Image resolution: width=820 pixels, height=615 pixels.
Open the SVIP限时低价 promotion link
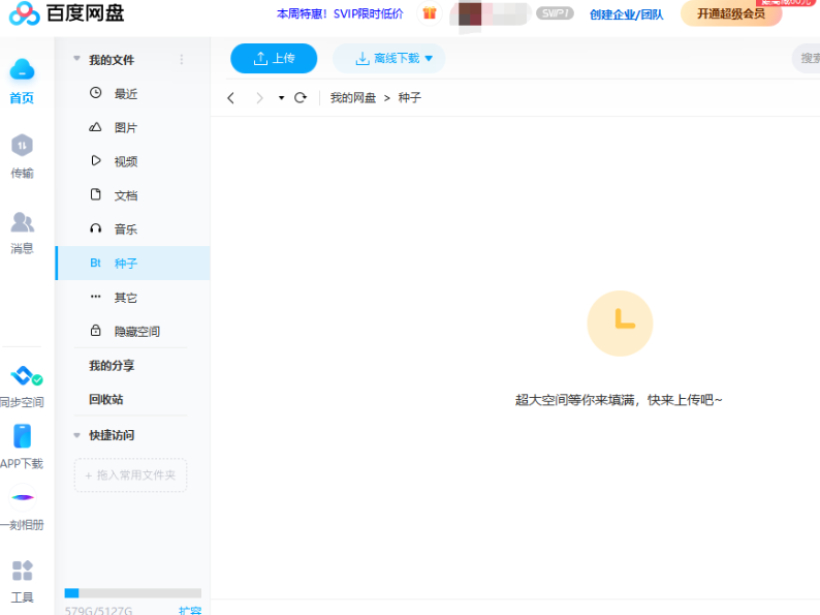tap(340, 14)
